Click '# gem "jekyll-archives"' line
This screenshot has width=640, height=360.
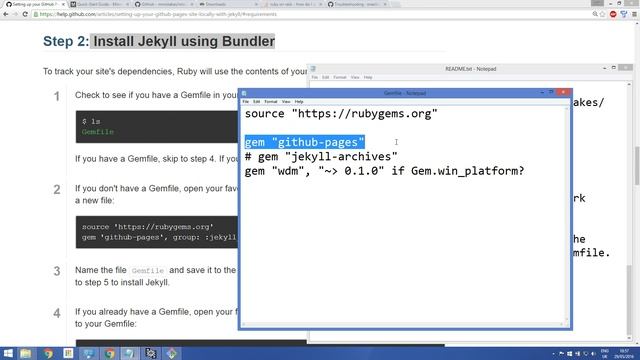321,157
